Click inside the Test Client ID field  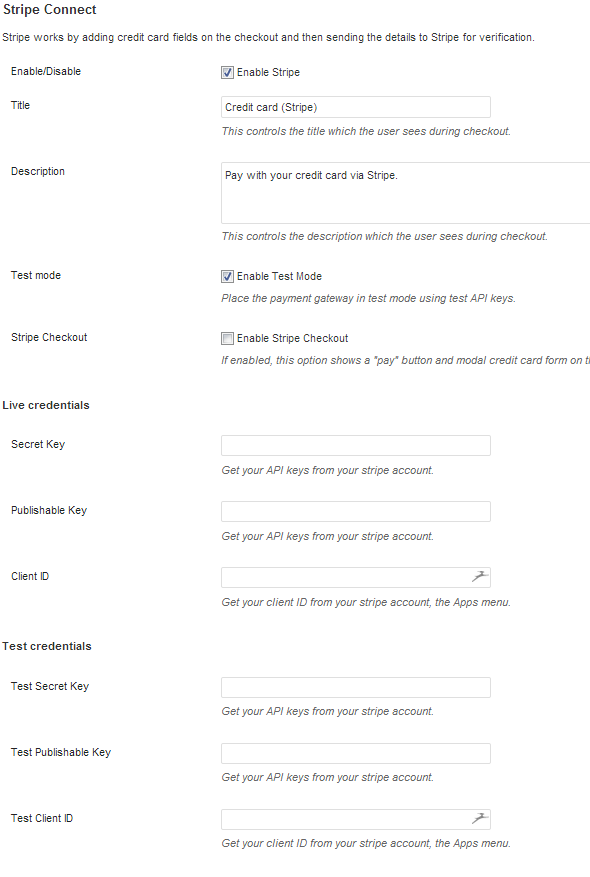[x=347, y=819]
